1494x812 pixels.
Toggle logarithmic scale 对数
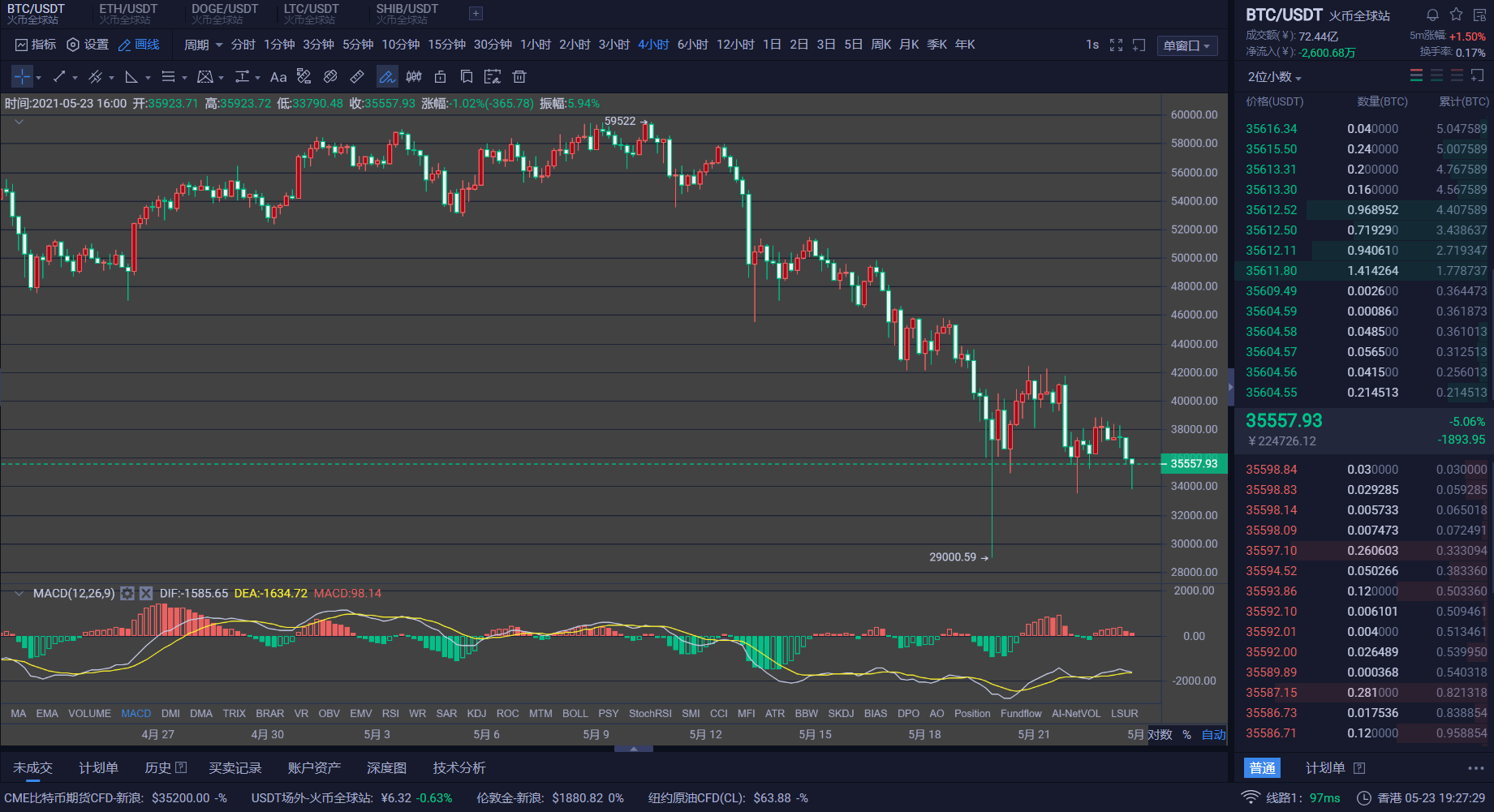coord(1160,735)
